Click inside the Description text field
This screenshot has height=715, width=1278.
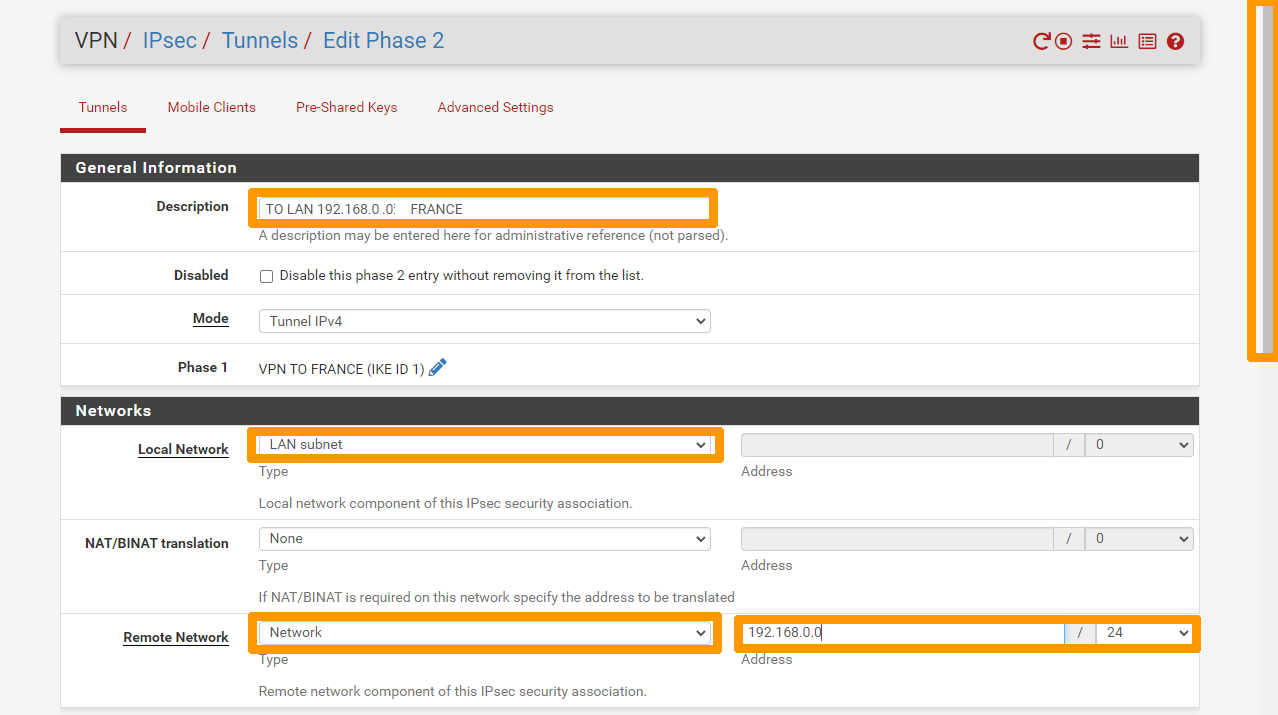[x=483, y=208]
